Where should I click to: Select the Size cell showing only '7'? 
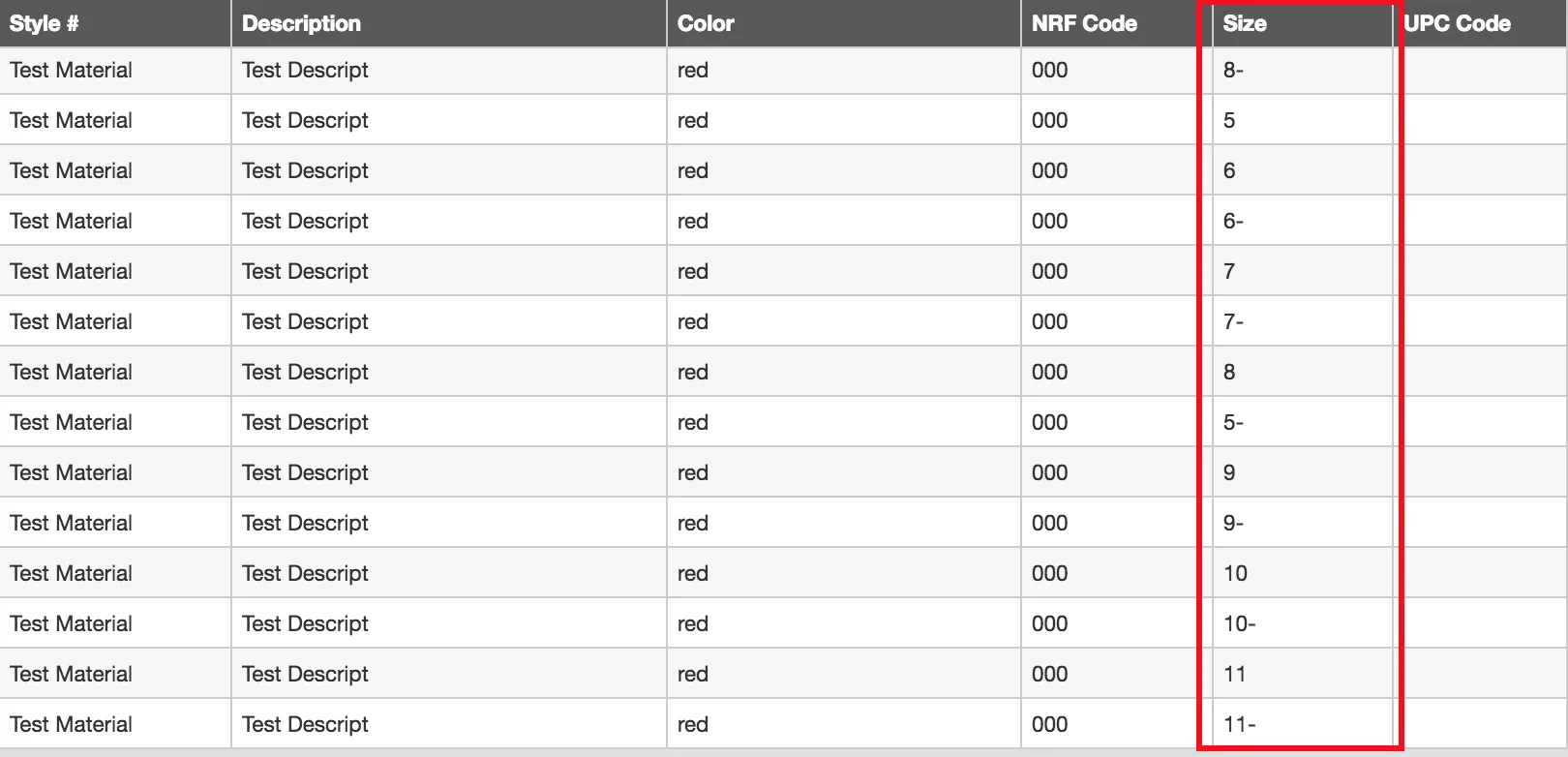(1229, 271)
